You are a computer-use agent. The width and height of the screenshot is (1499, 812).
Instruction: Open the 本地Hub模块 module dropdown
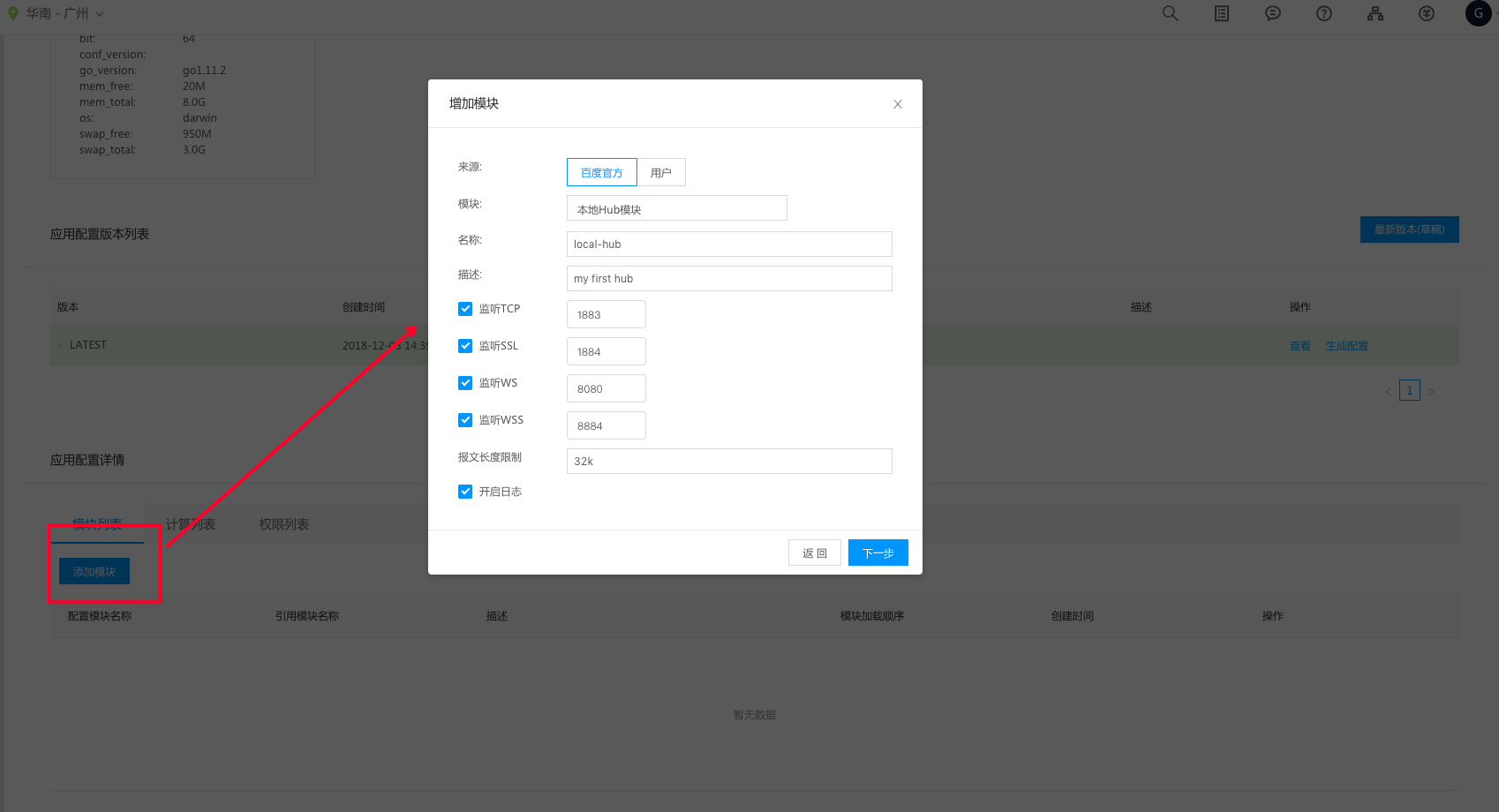point(676,208)
